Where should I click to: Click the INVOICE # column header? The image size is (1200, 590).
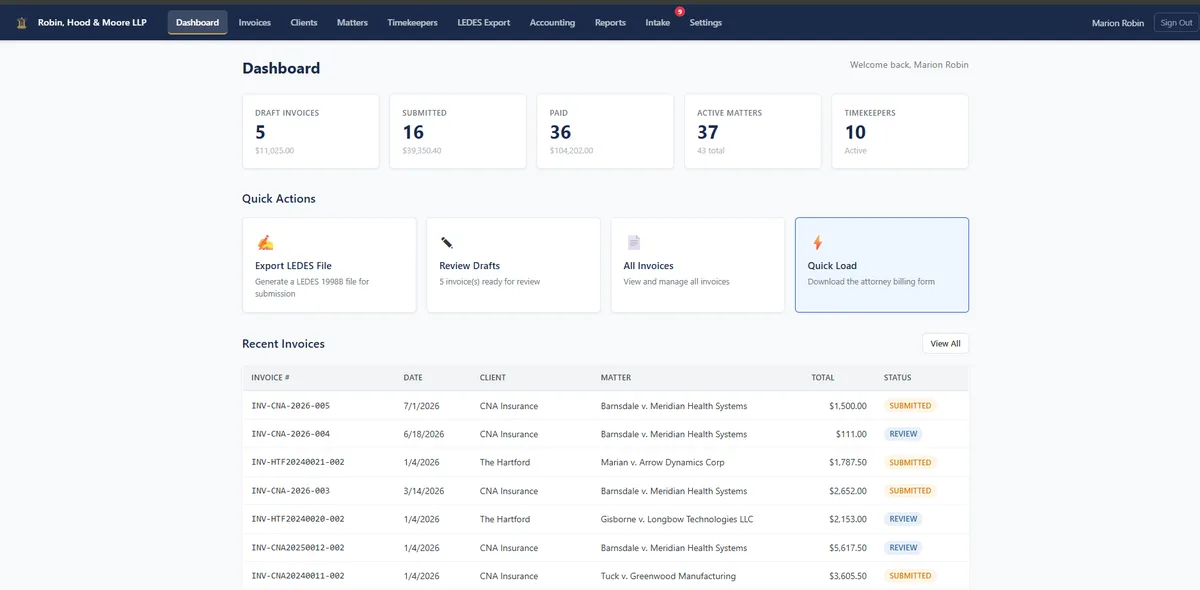(x=270, y=378)
